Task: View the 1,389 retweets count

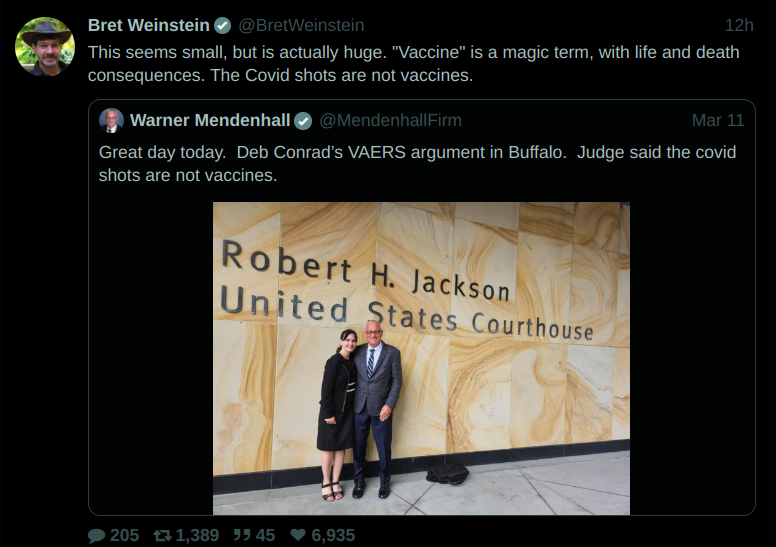Action: point(197,535)
